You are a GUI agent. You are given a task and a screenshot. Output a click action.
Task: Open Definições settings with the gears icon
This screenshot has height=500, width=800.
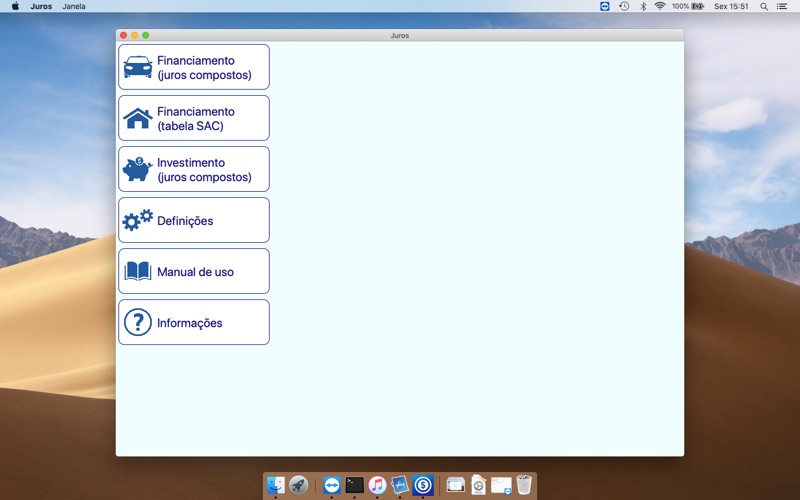pos(194,220)
